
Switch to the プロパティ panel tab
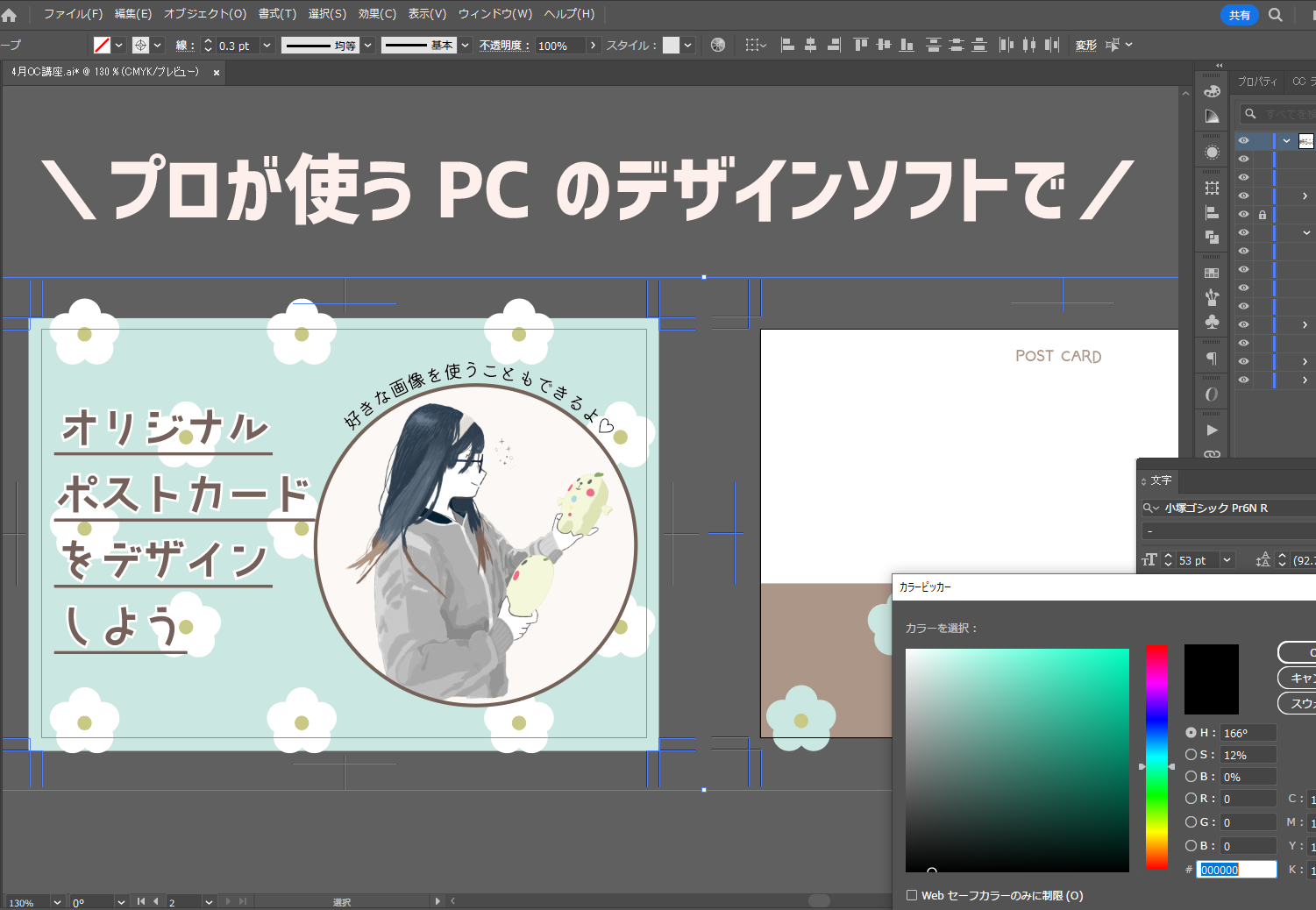coord(1257,81)
